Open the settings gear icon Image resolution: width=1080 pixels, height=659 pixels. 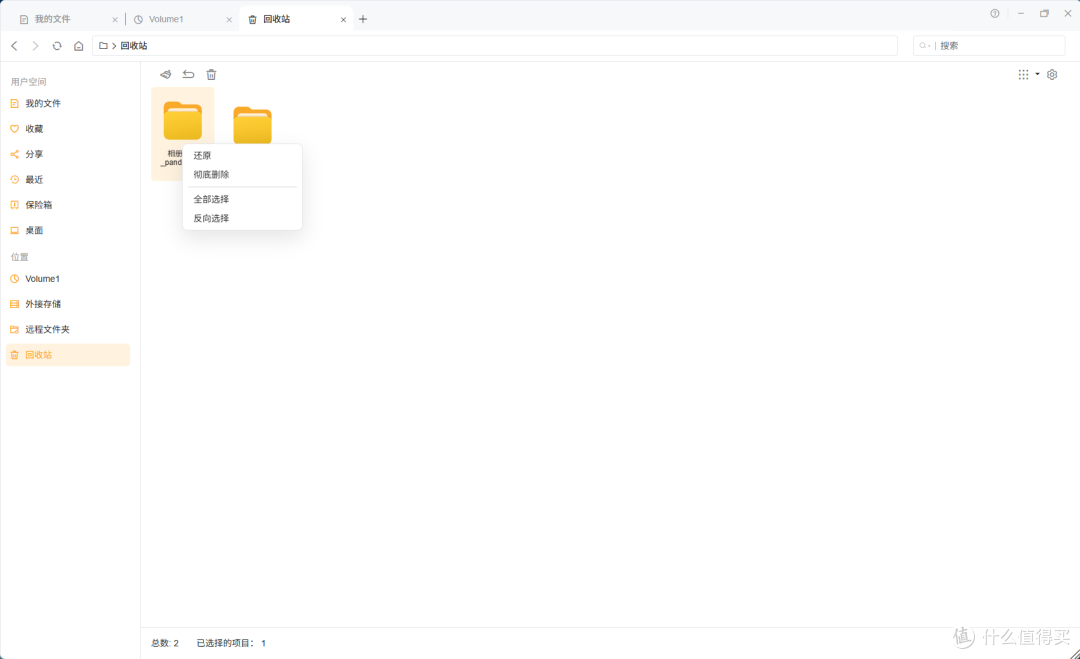point(1052,74)
